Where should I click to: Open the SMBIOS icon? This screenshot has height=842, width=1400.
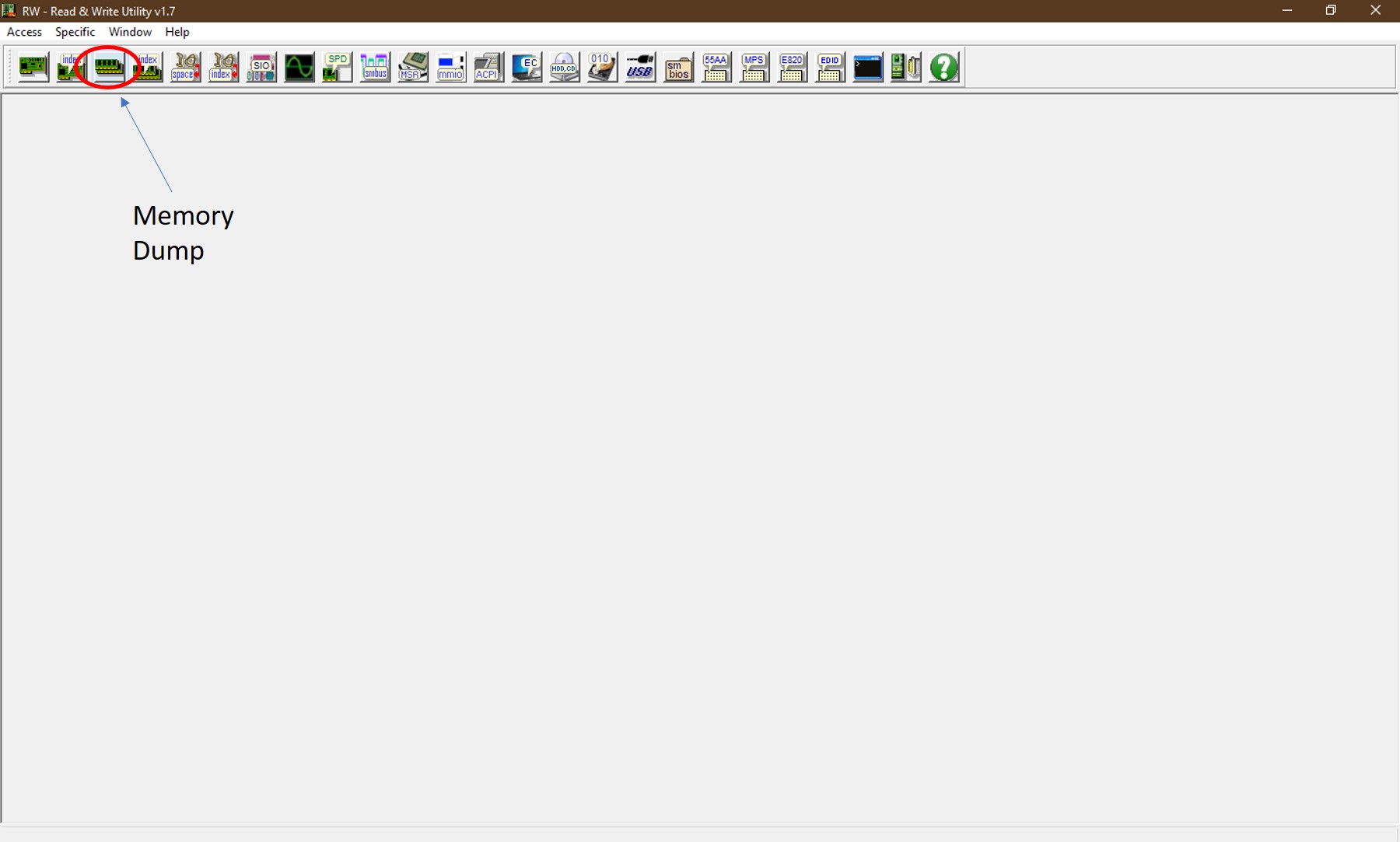[678, 68]
